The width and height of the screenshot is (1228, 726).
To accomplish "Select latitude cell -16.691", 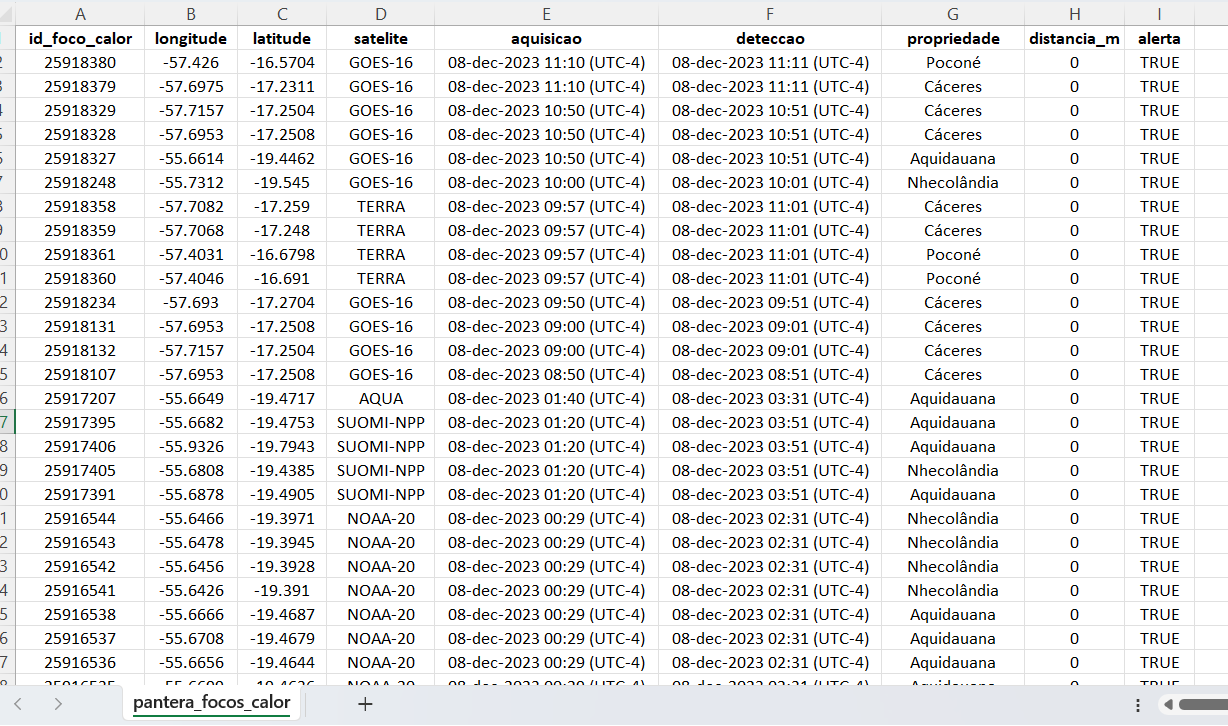I will [282, 278].
